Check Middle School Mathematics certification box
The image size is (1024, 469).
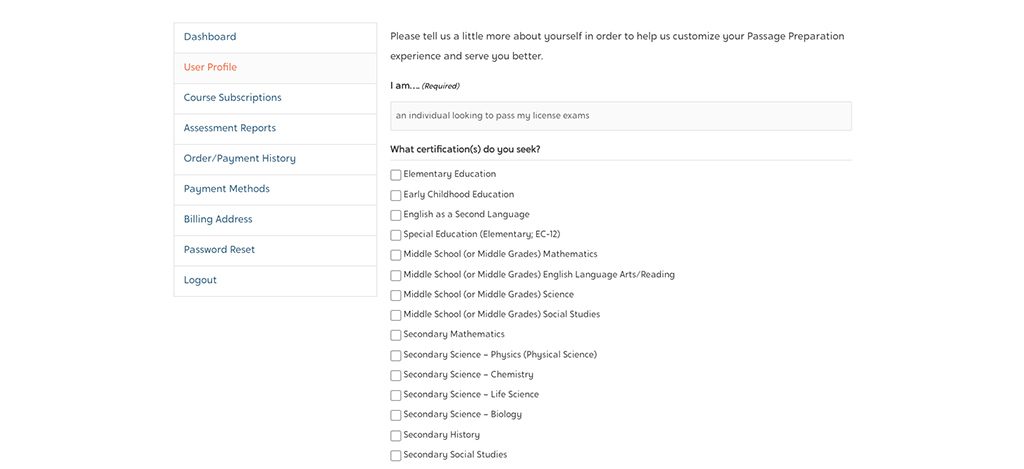[396, 255]
